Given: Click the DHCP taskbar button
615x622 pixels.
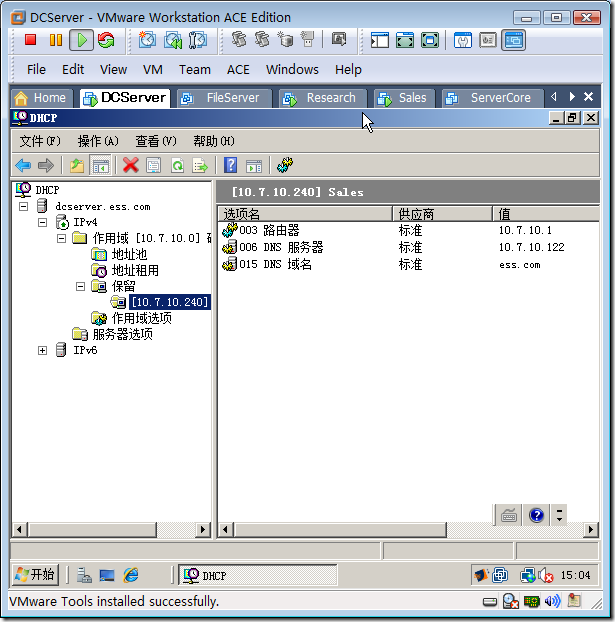Looking at the screenshot, I should pos(258,575).
